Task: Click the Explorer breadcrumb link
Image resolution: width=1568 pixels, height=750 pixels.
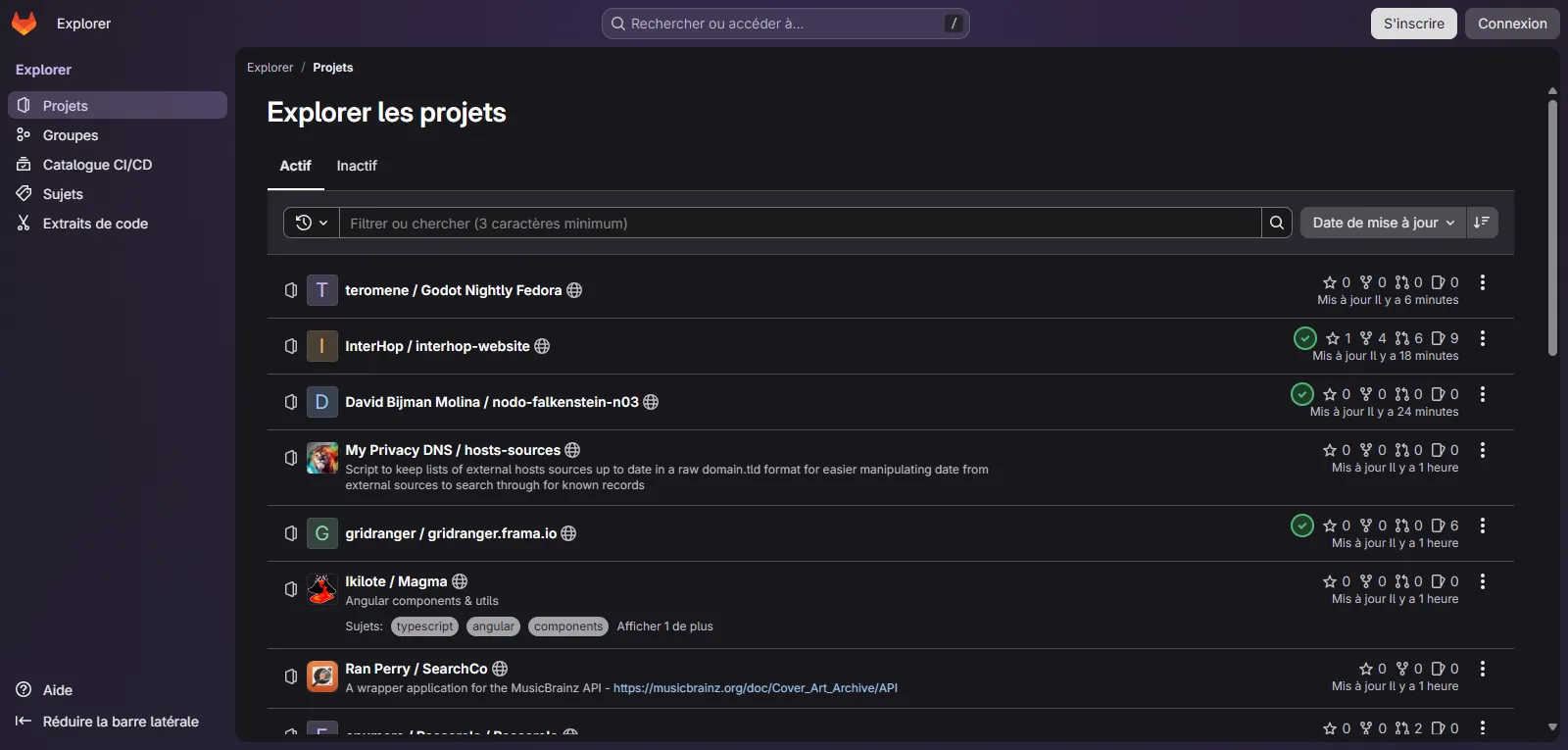Action: pos(269,68)
